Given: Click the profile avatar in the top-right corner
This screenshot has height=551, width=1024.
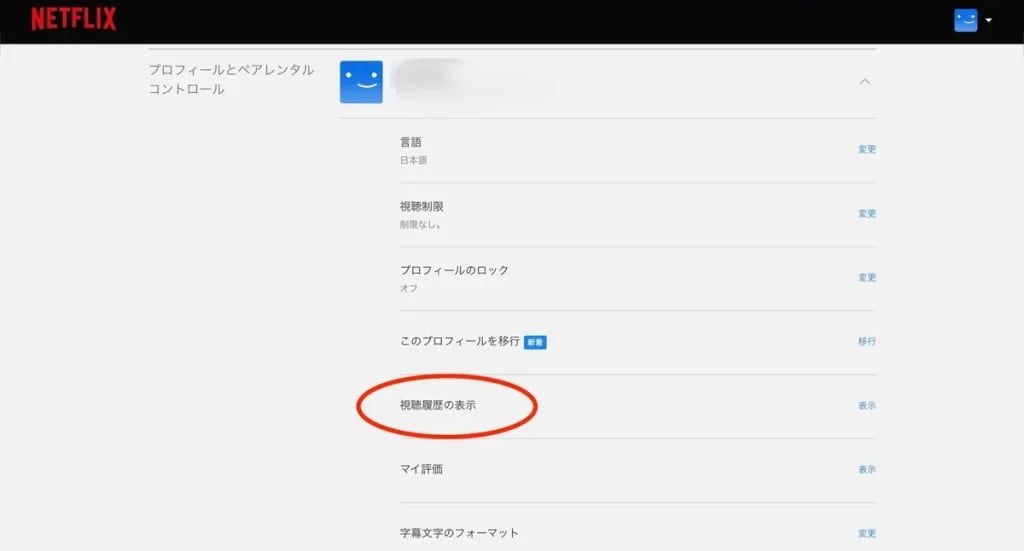Looking at the screenshot, I should click(965, 20).
